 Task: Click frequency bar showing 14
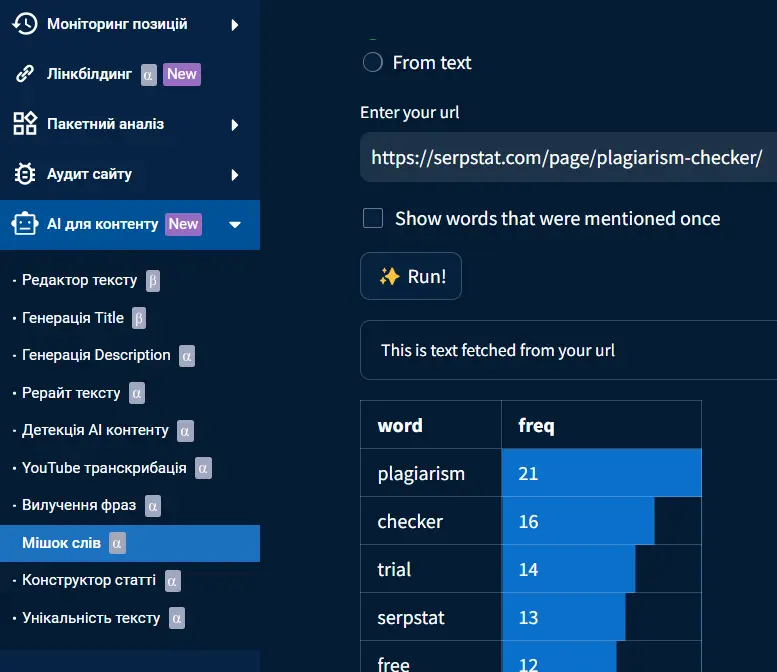coord(568,569)
